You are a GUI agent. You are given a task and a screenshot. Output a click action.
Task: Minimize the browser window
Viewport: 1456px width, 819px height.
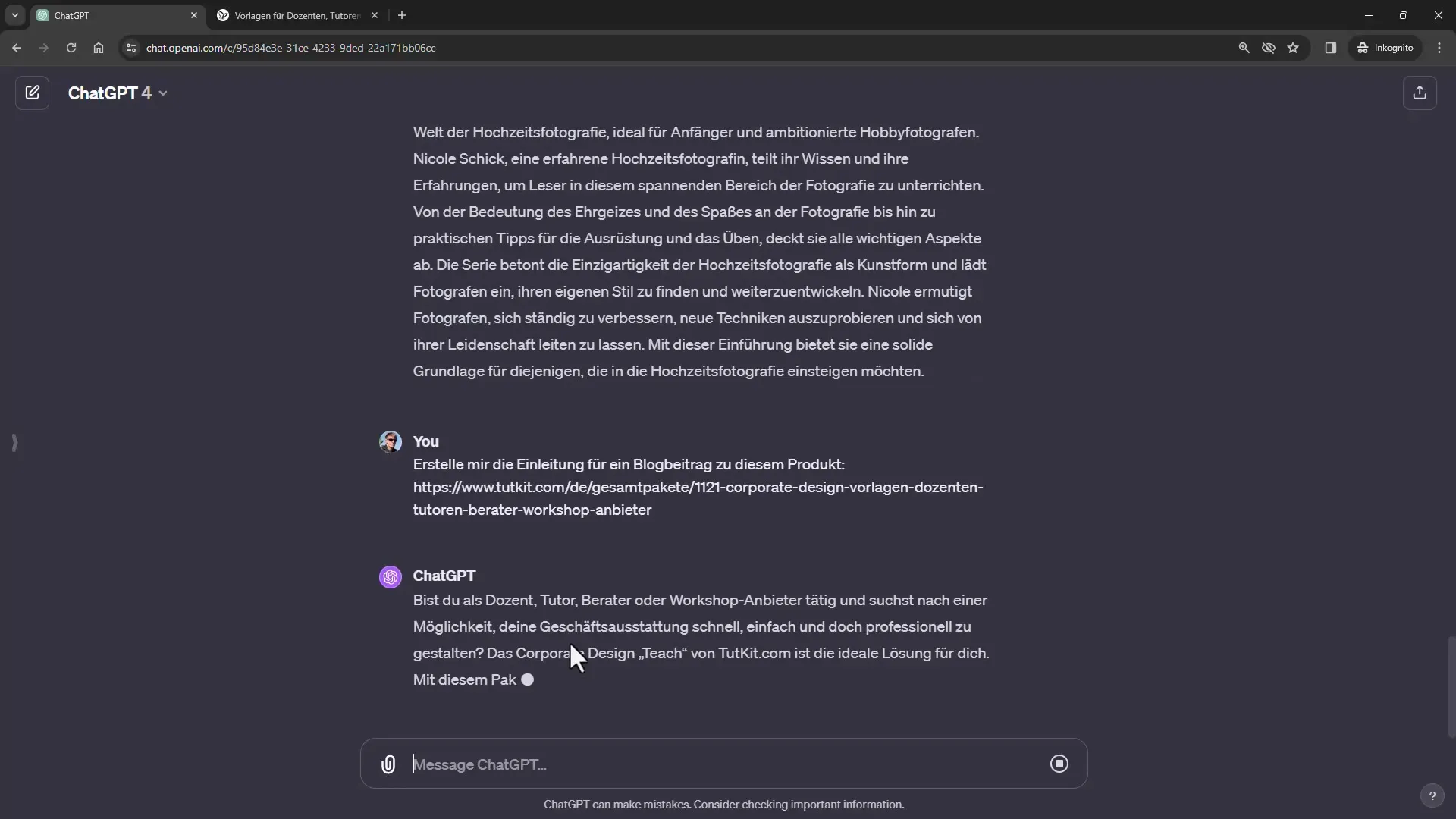point(1369,15)
